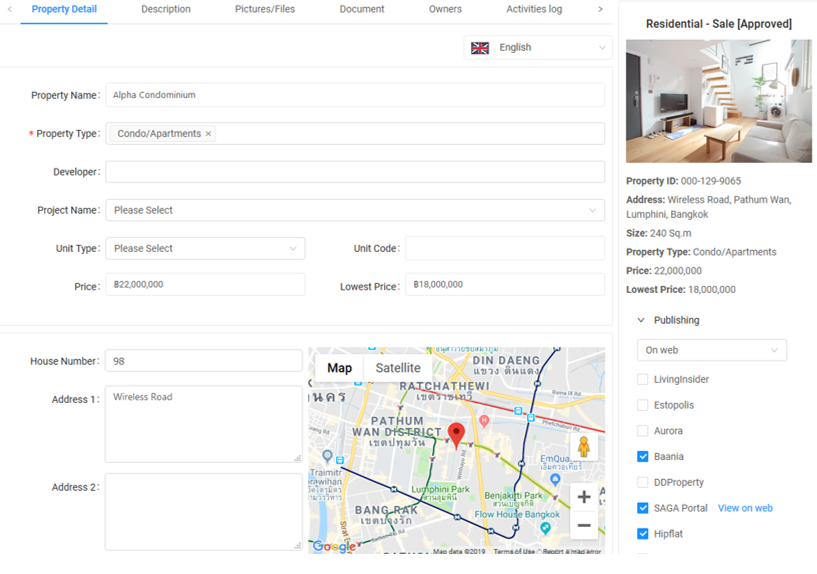Collapse the Publishing section
817x574 pixels.
pos(641,321)
